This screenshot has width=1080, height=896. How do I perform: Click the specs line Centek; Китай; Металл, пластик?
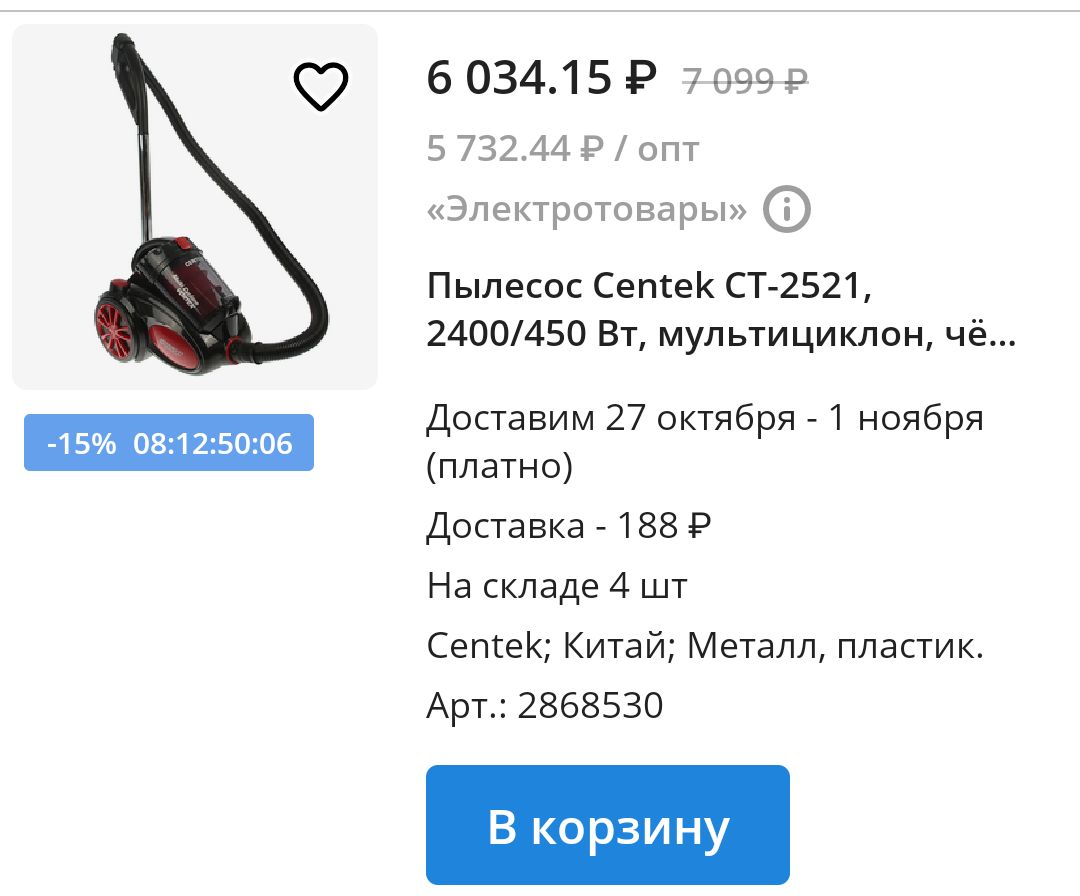[x=705, y=646]
